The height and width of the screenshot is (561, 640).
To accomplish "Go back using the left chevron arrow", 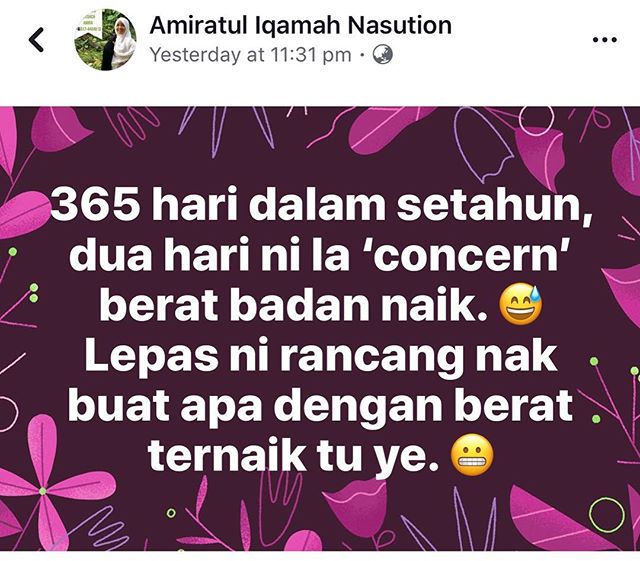I will coord(36,40).
